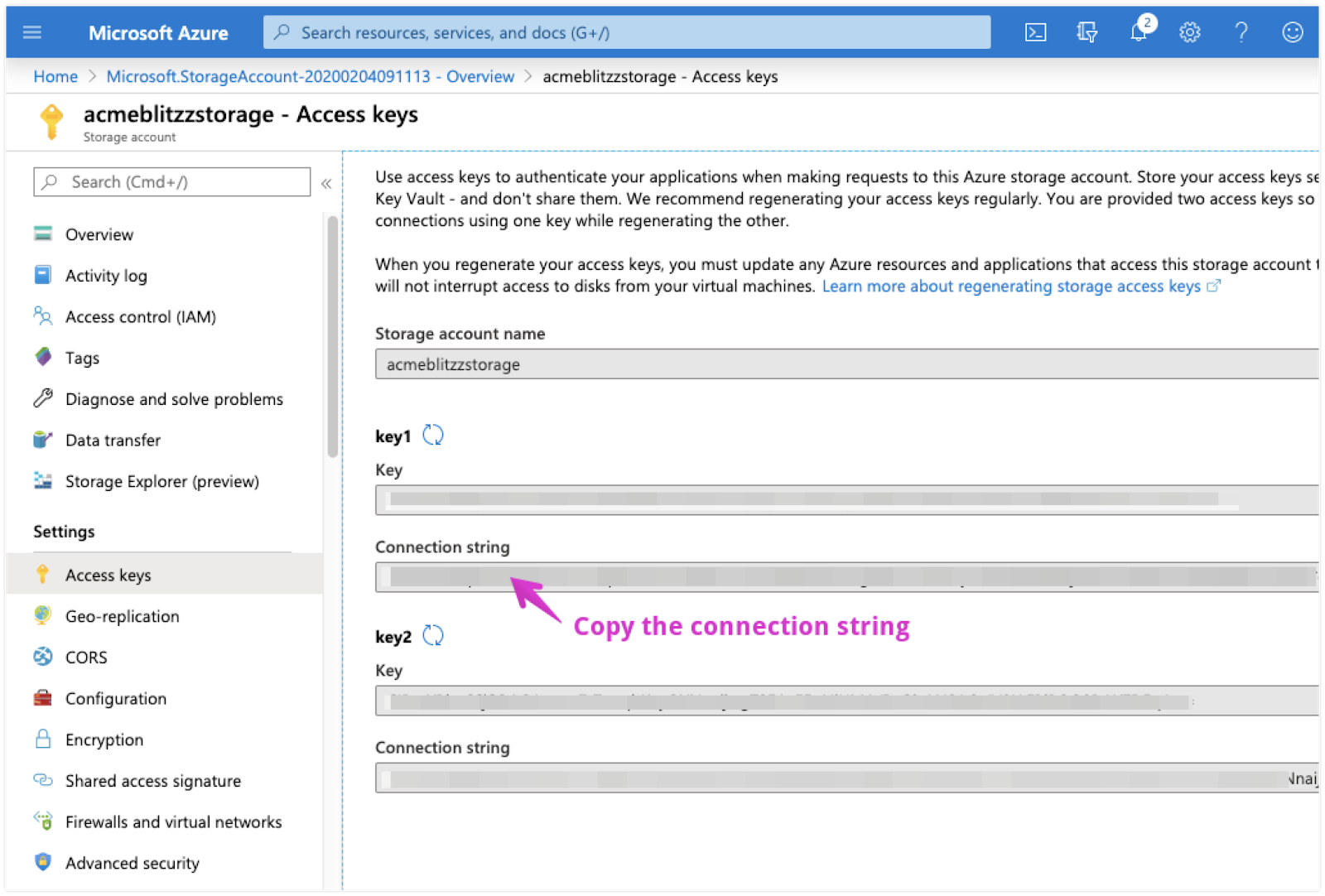This screenshot has height=896, width=1325.
Task: Click the Diagnose and solve problems wrench icon
Action: click(x=43, y=398)
